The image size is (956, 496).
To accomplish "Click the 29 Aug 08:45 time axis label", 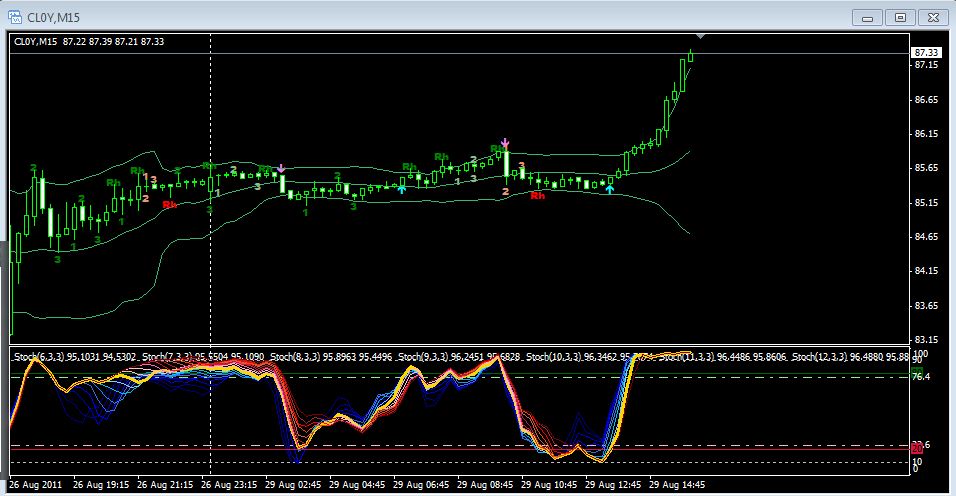I will point(485,485).
